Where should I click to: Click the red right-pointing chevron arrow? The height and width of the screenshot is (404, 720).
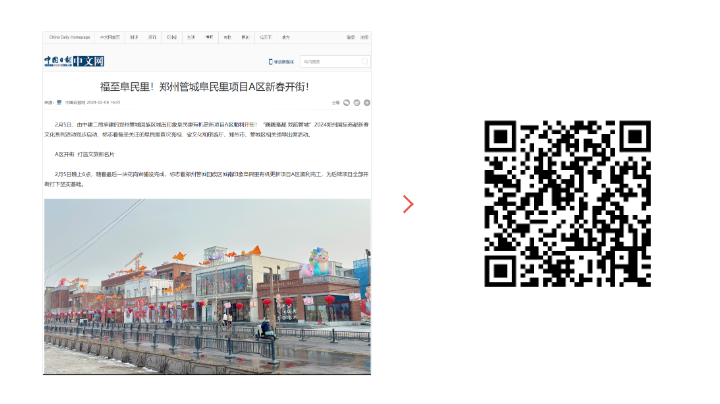pyautogui.click(x=408, y=204)
